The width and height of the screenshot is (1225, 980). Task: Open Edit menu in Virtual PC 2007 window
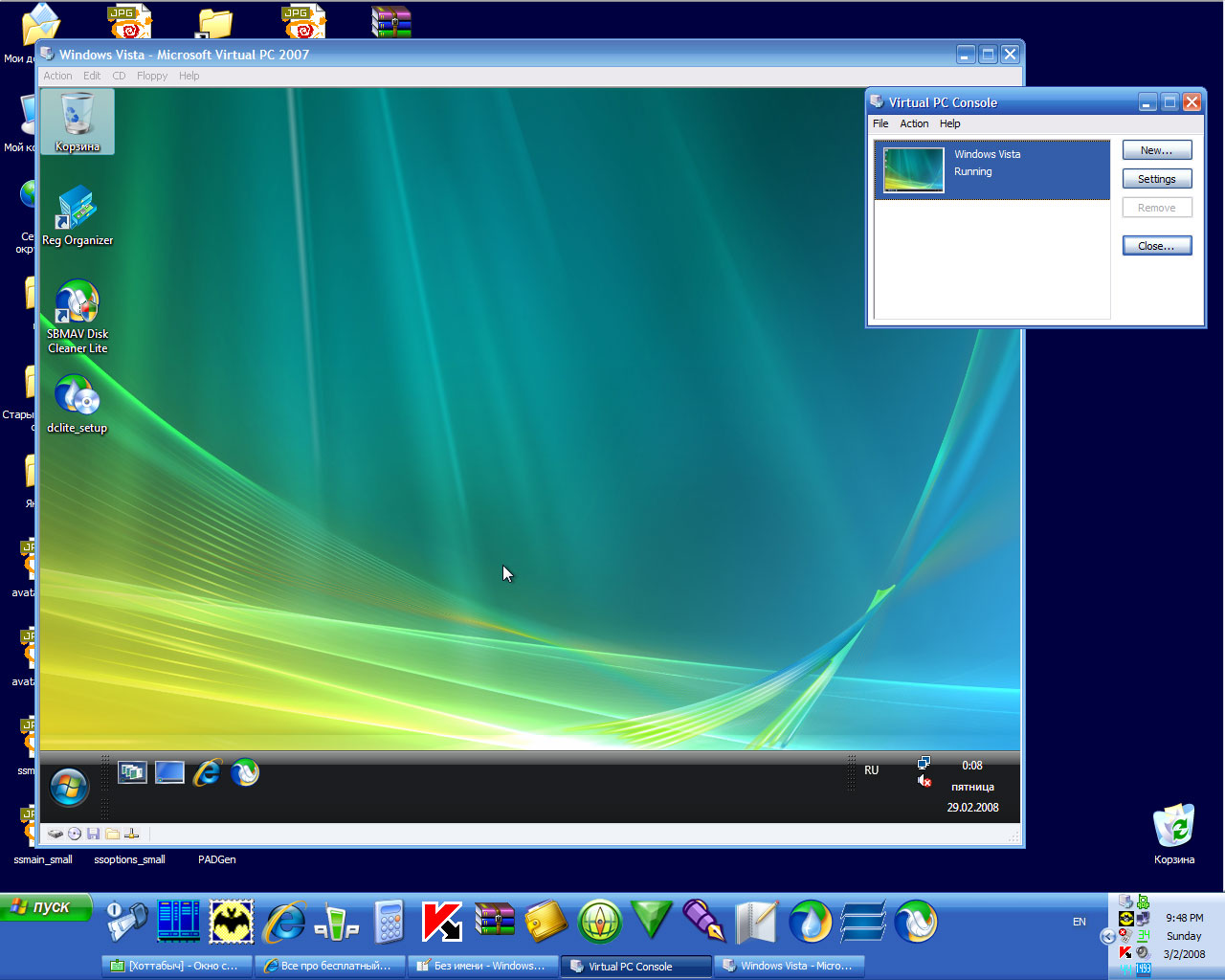pos(92,76)
